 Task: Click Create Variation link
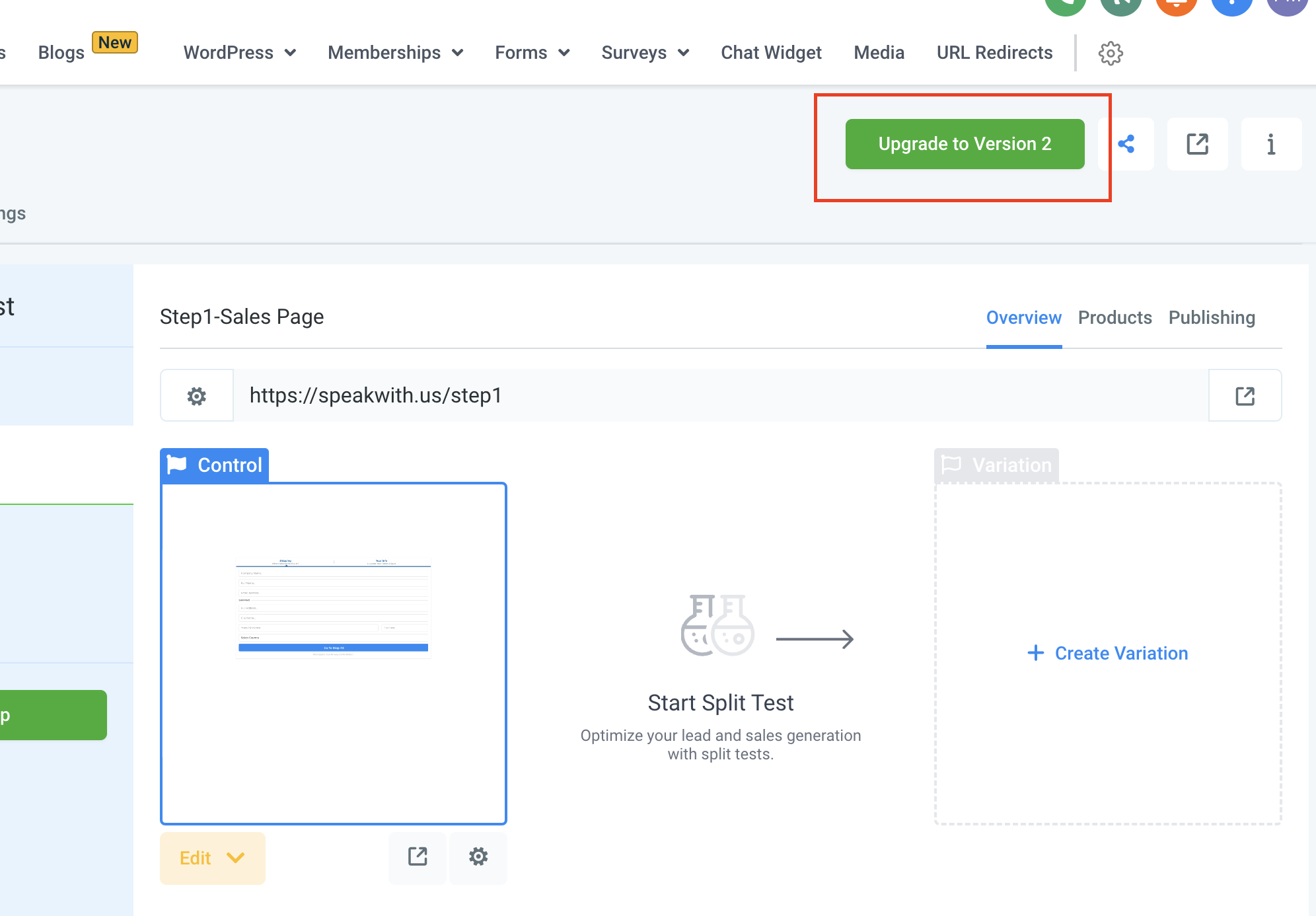tap(1108, 653)
